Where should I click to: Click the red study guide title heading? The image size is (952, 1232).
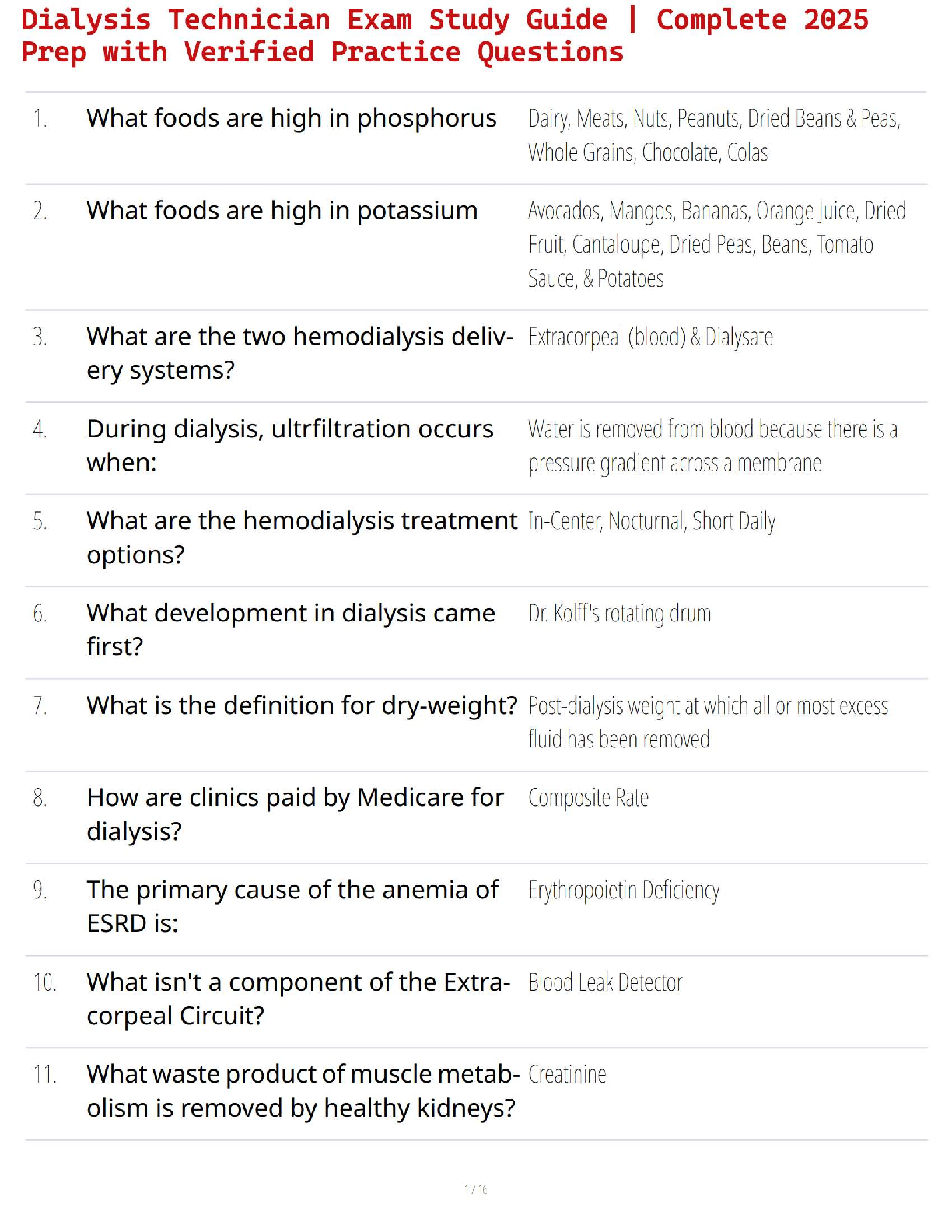click(x=443, y=36)
